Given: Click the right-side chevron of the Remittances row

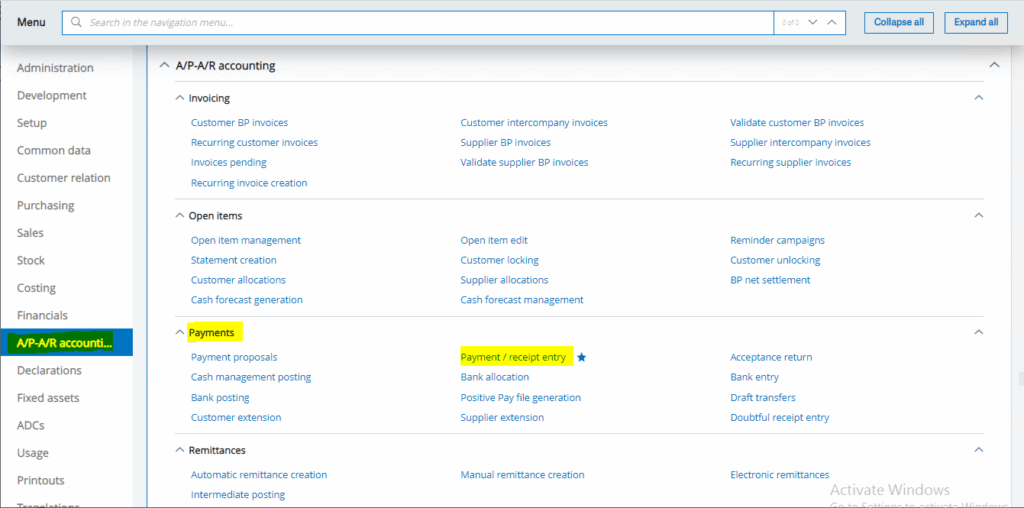Looking at the screenshot, I should 979,450.
